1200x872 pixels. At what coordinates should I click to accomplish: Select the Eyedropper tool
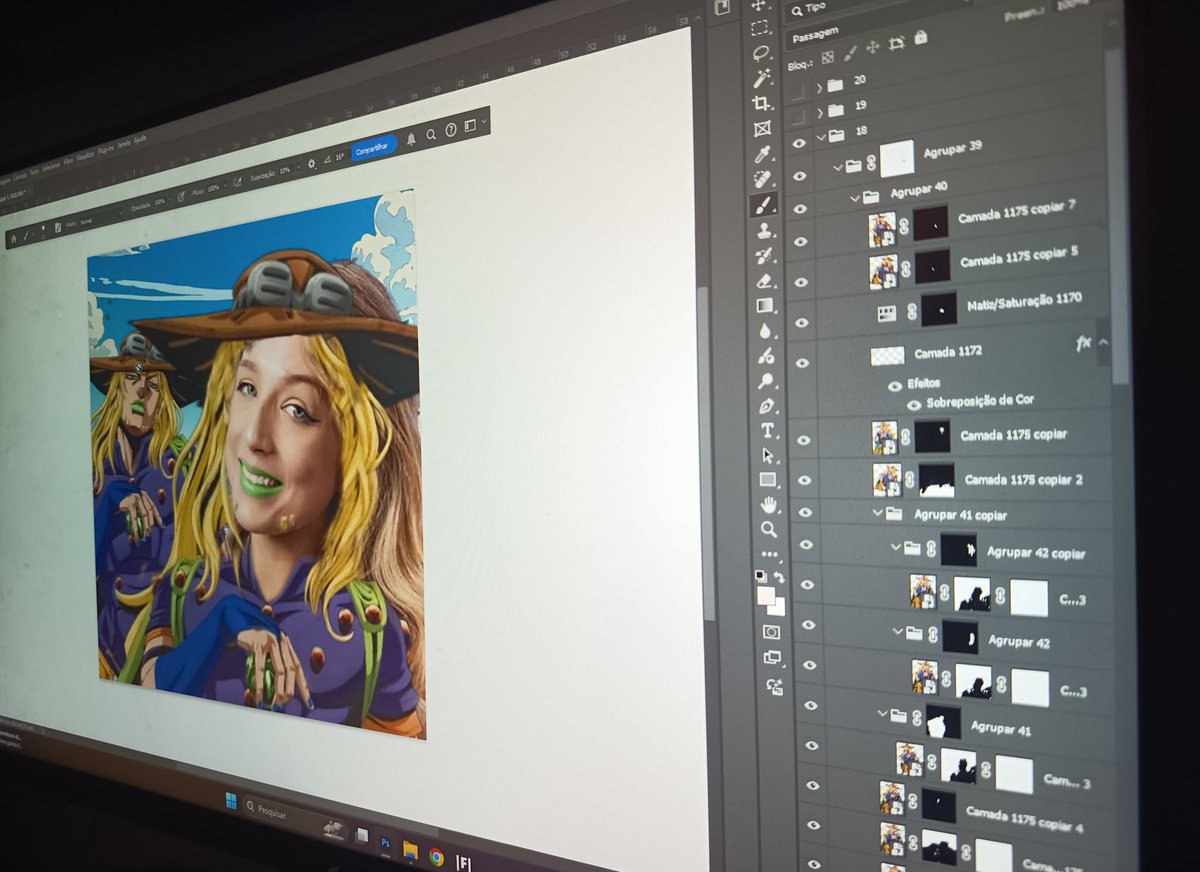pos(763,153)
